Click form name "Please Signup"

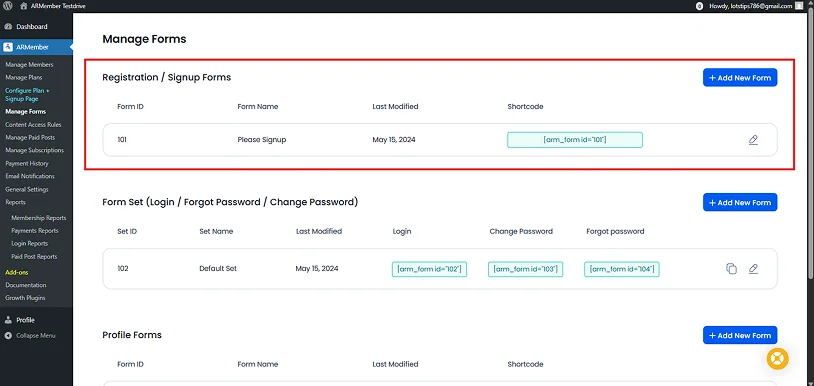point(262,140)
